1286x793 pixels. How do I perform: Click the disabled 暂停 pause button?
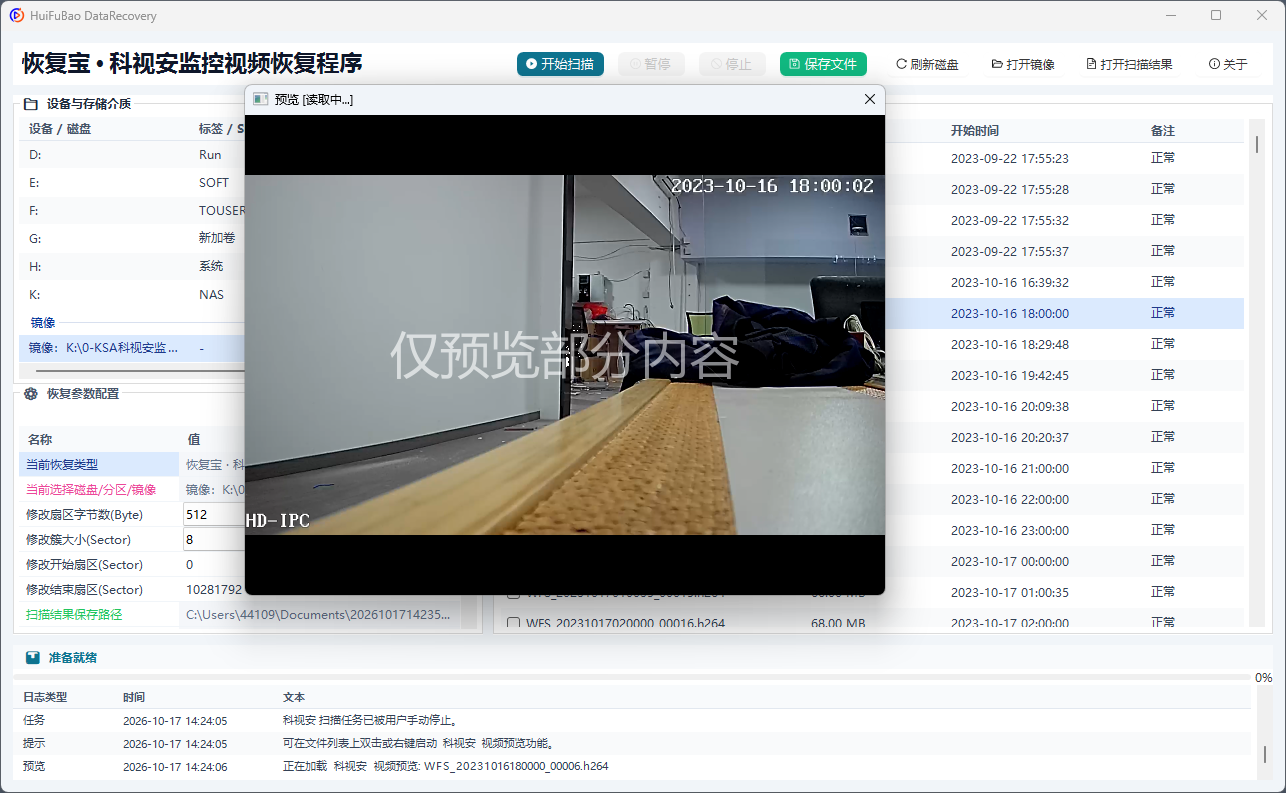pos(650,64)
